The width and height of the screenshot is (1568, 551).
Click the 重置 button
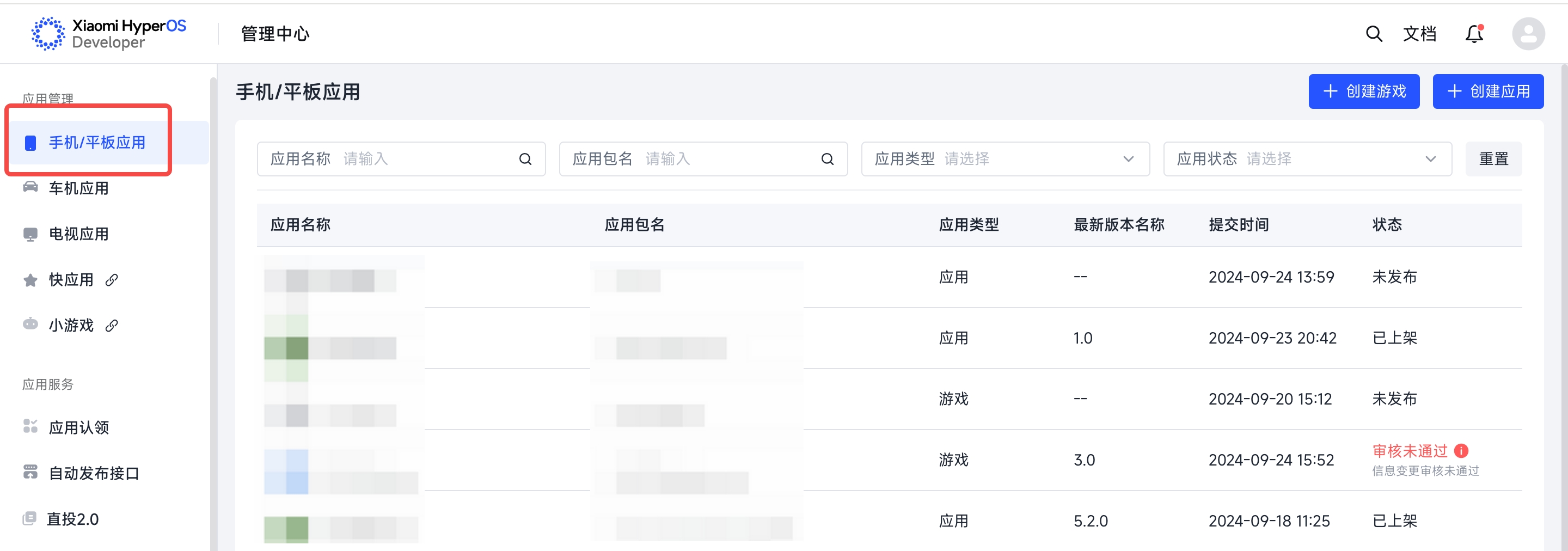click(x=1493, y=159)
